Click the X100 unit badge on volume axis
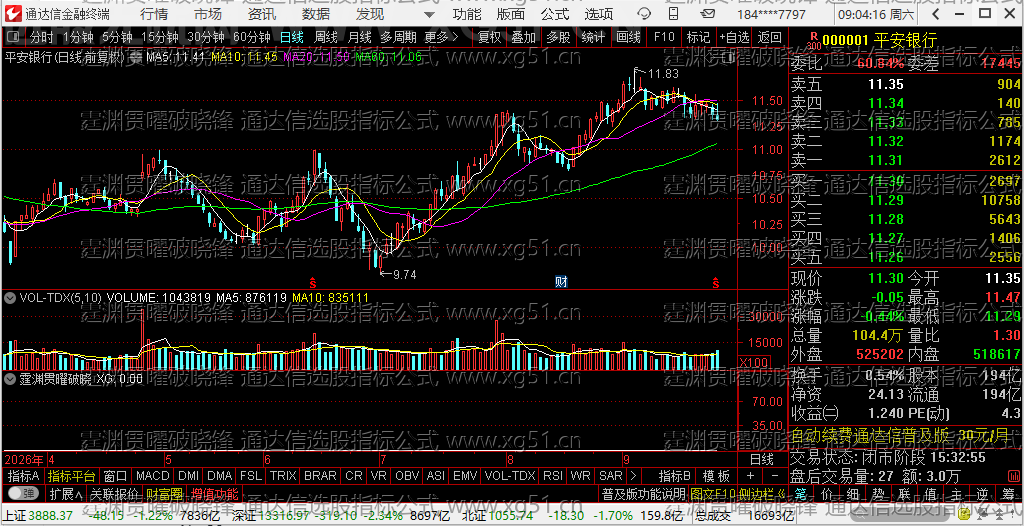 pos(752,363)
